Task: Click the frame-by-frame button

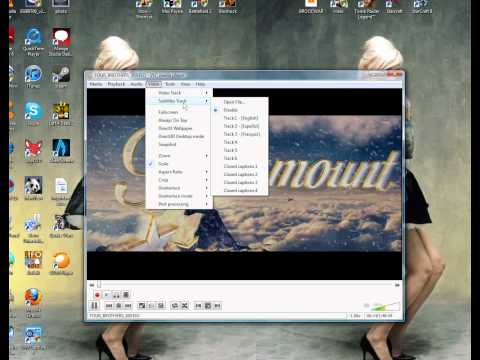Action: click(126, 295)
